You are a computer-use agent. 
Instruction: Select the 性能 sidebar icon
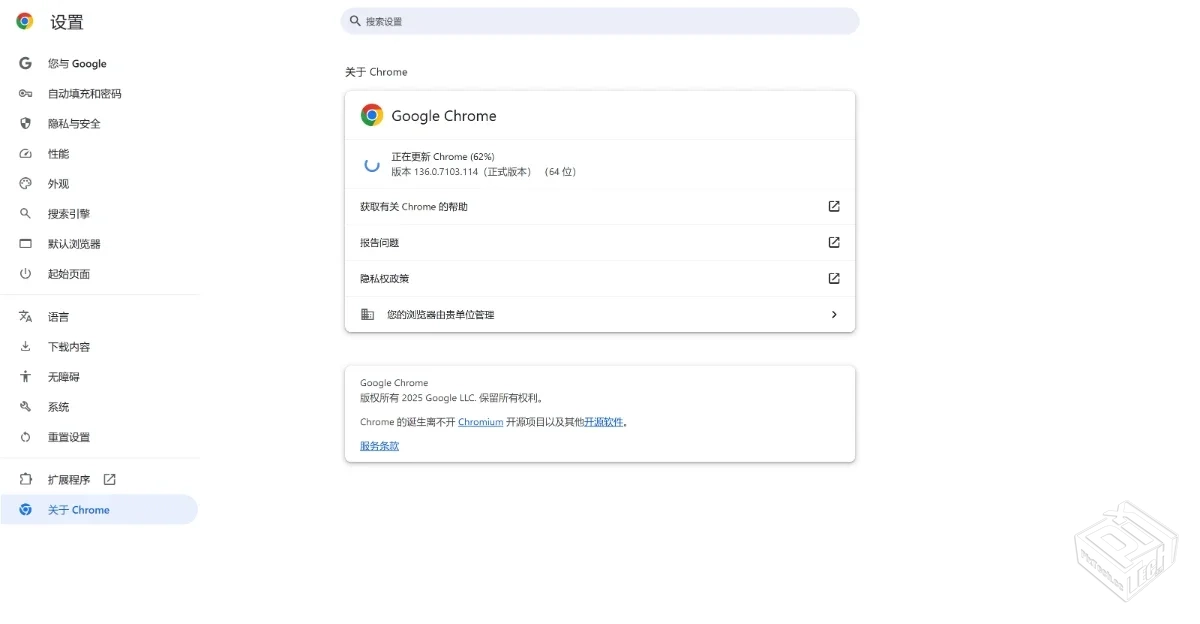tap(25, 153)
